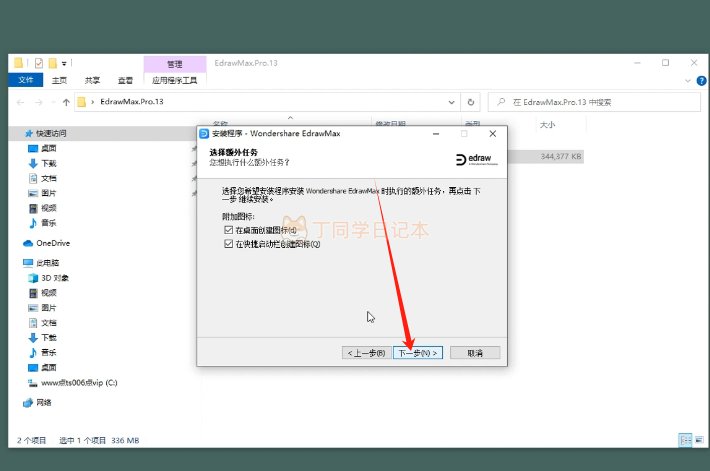The height and width of the screenshot is (471, 710).
Task: Open Explorer help question mark icon
Action: pos(701,81)
